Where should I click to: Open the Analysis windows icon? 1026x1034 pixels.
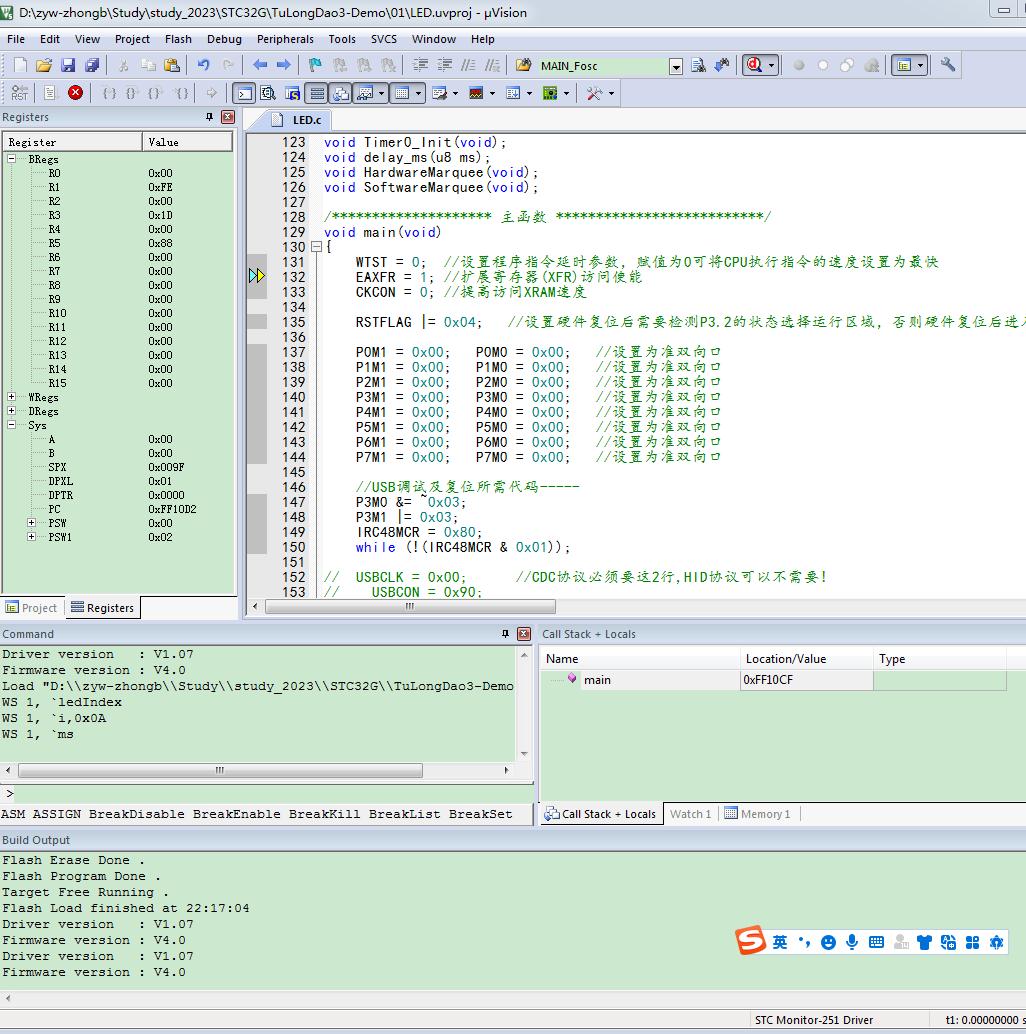coord(476,94)
